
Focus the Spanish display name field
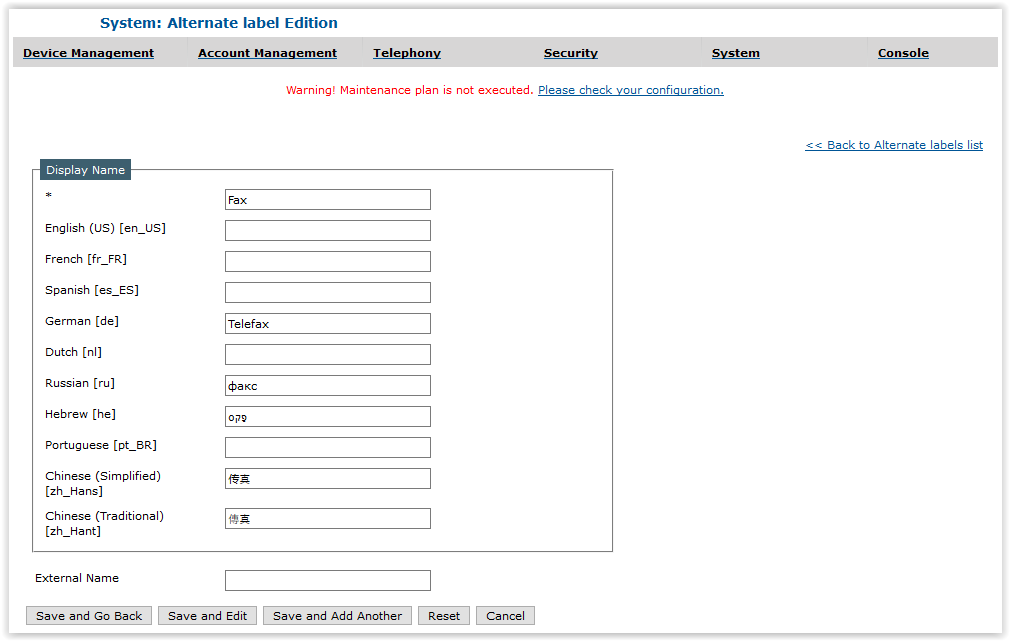click(328, 292)
